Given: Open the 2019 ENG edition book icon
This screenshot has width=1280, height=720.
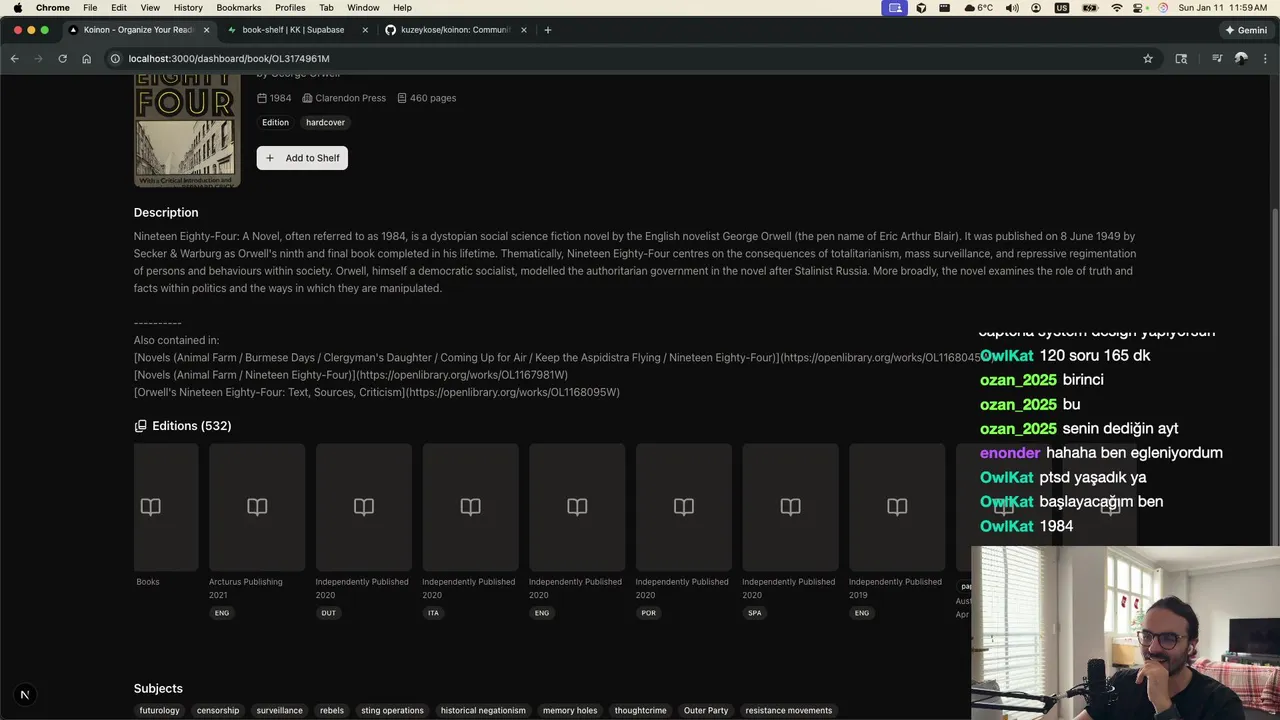Looking at the screenshot, I should [x=897, y=507].
